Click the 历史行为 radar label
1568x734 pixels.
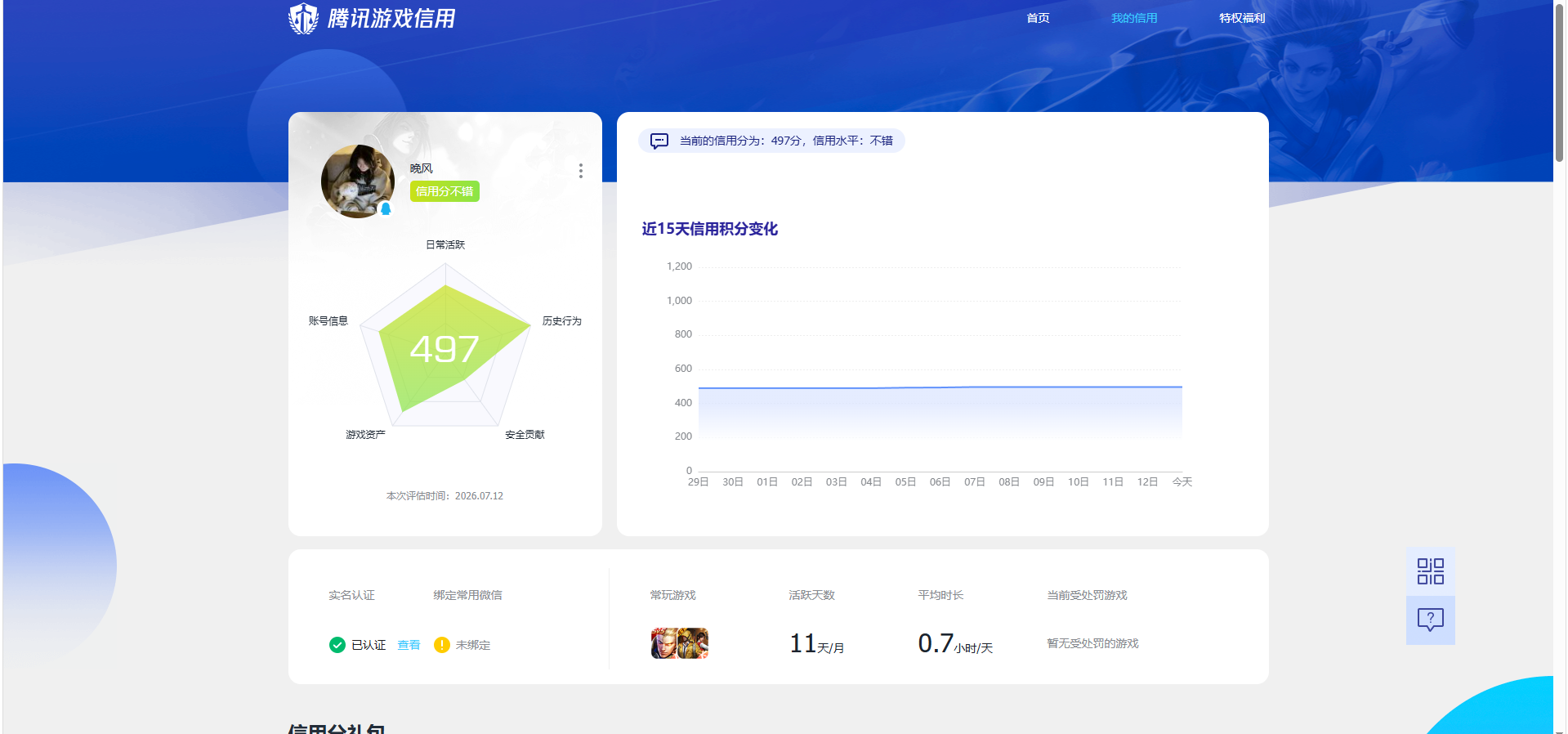pyautogui.click(x=562, y=321)
